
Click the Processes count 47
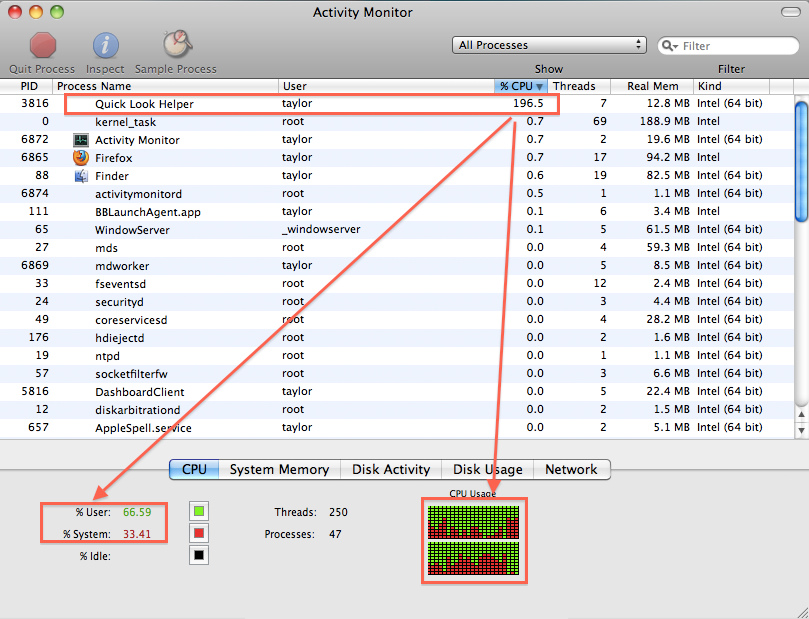pos(335,534)
